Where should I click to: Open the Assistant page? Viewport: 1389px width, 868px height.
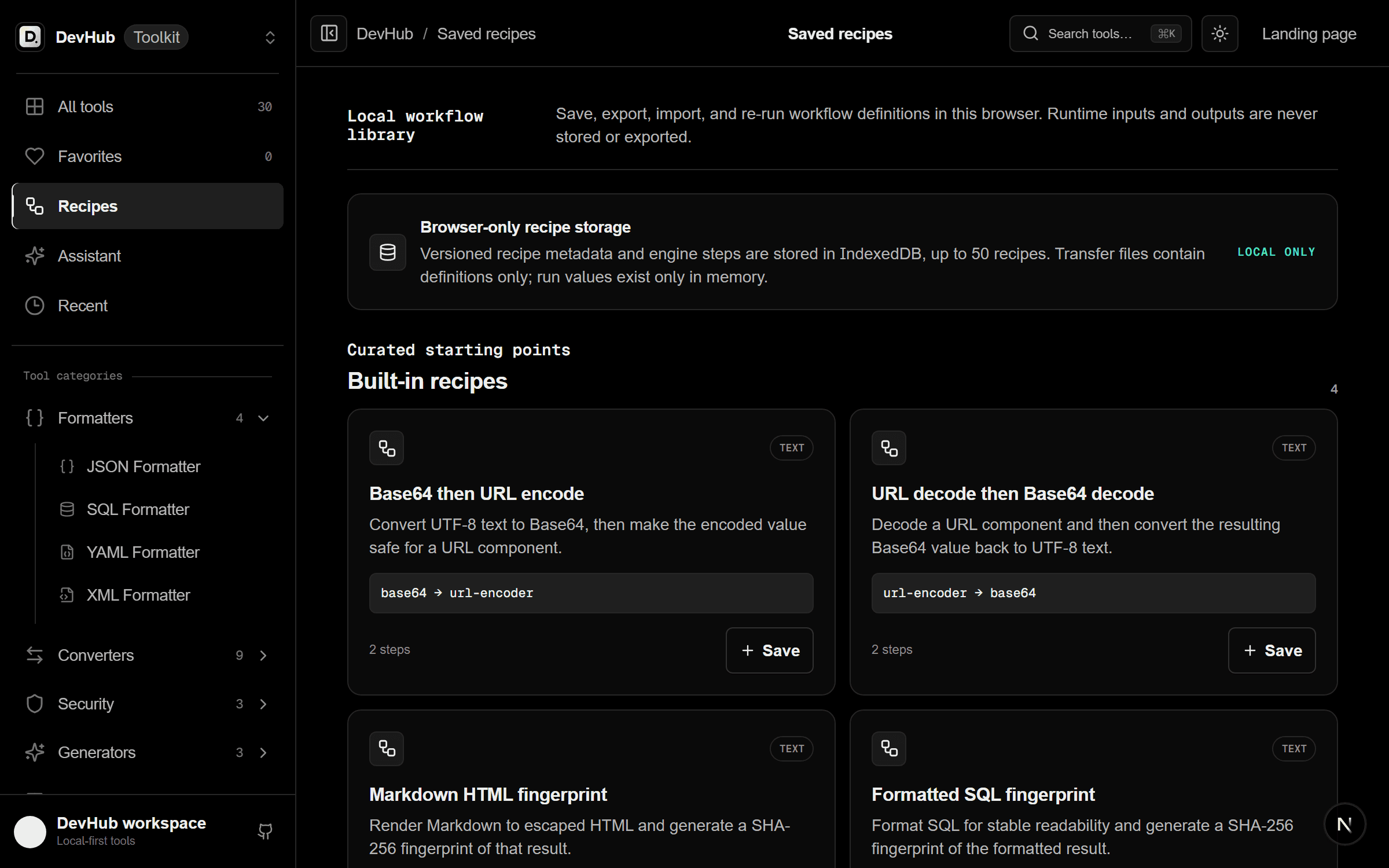[x=148, y=256]
